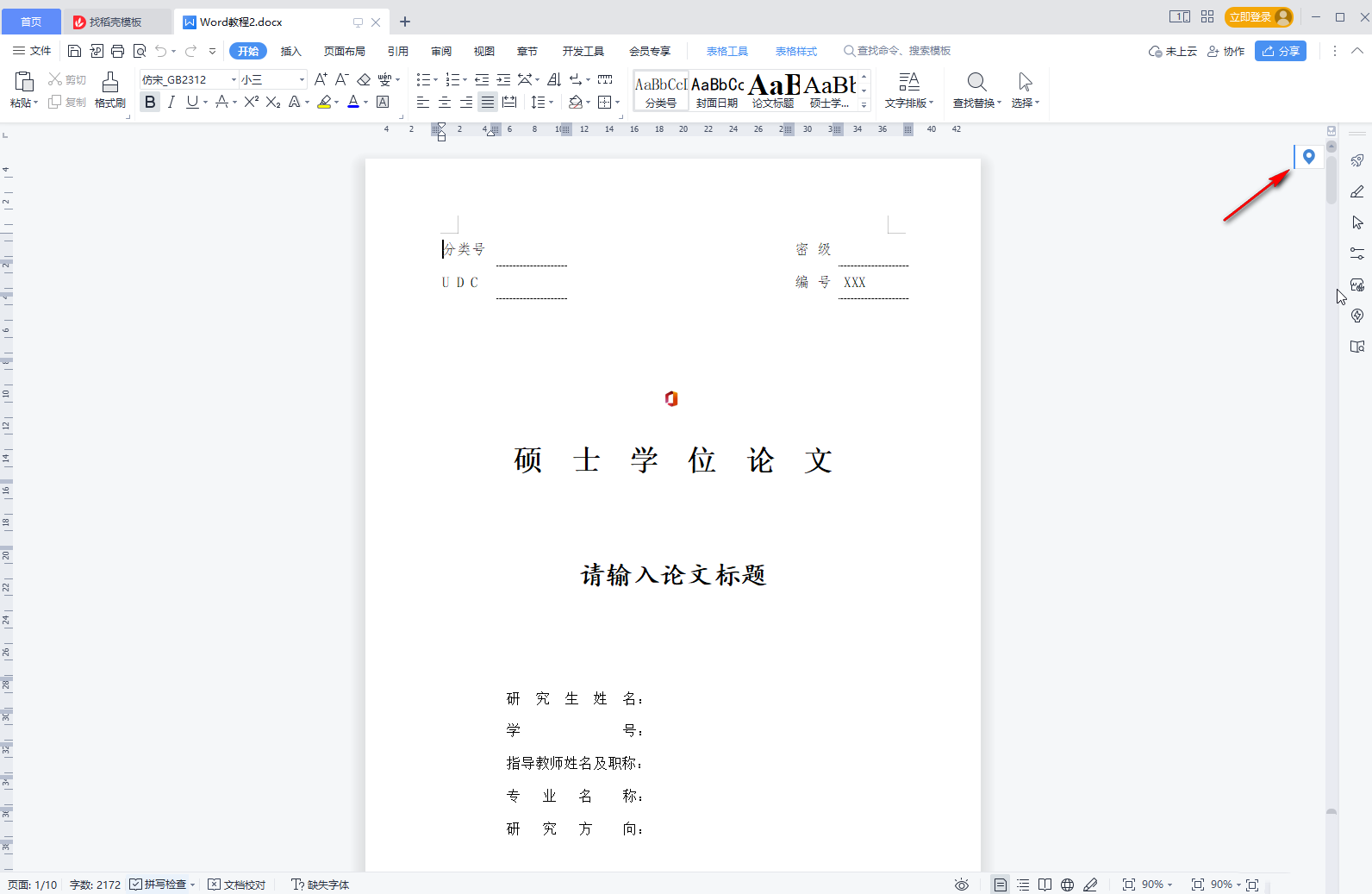Expand the font size dropdown 小三
Viewport: 1372px width, 894px height.
[302, 79]
